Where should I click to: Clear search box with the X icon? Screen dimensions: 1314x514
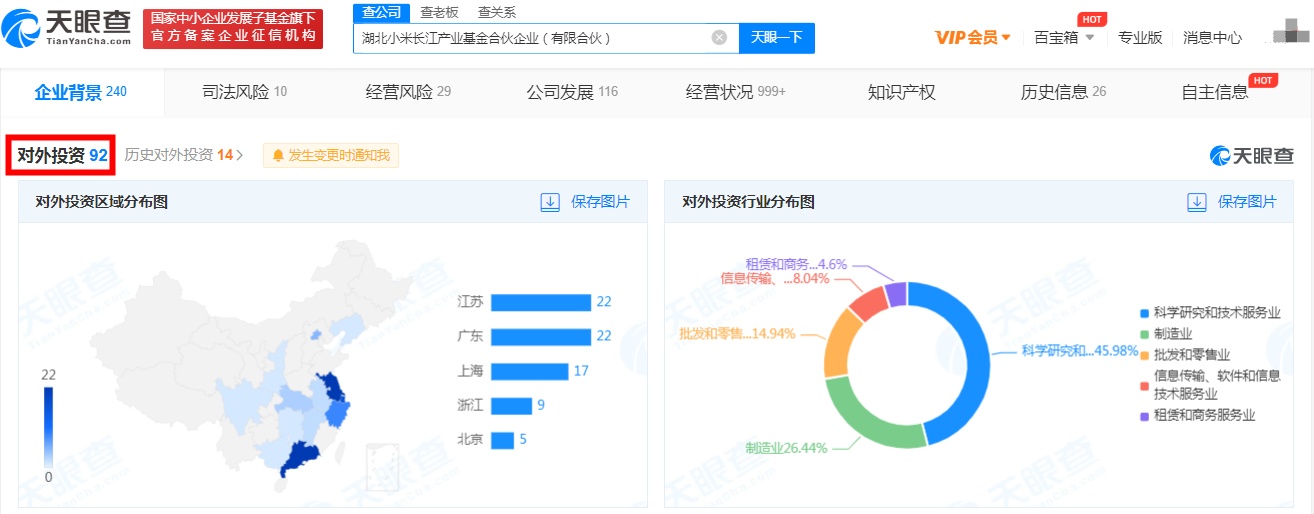(x=719, y=38)
